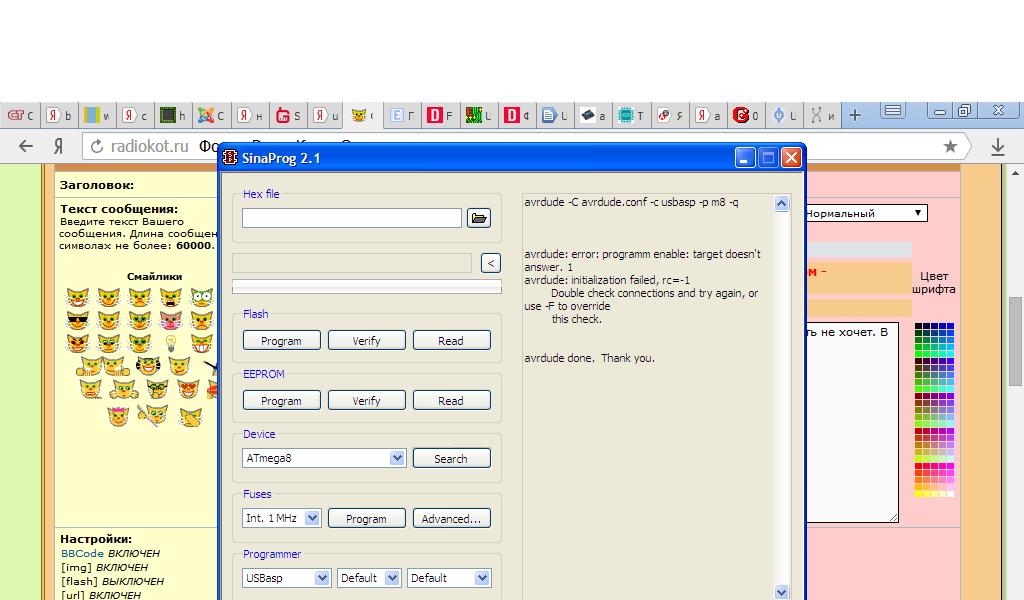This screenshot has width=1024, height=600.
Task: Open the Programmer dropdown showing USBasp
Action: click(x=322, y=578)
